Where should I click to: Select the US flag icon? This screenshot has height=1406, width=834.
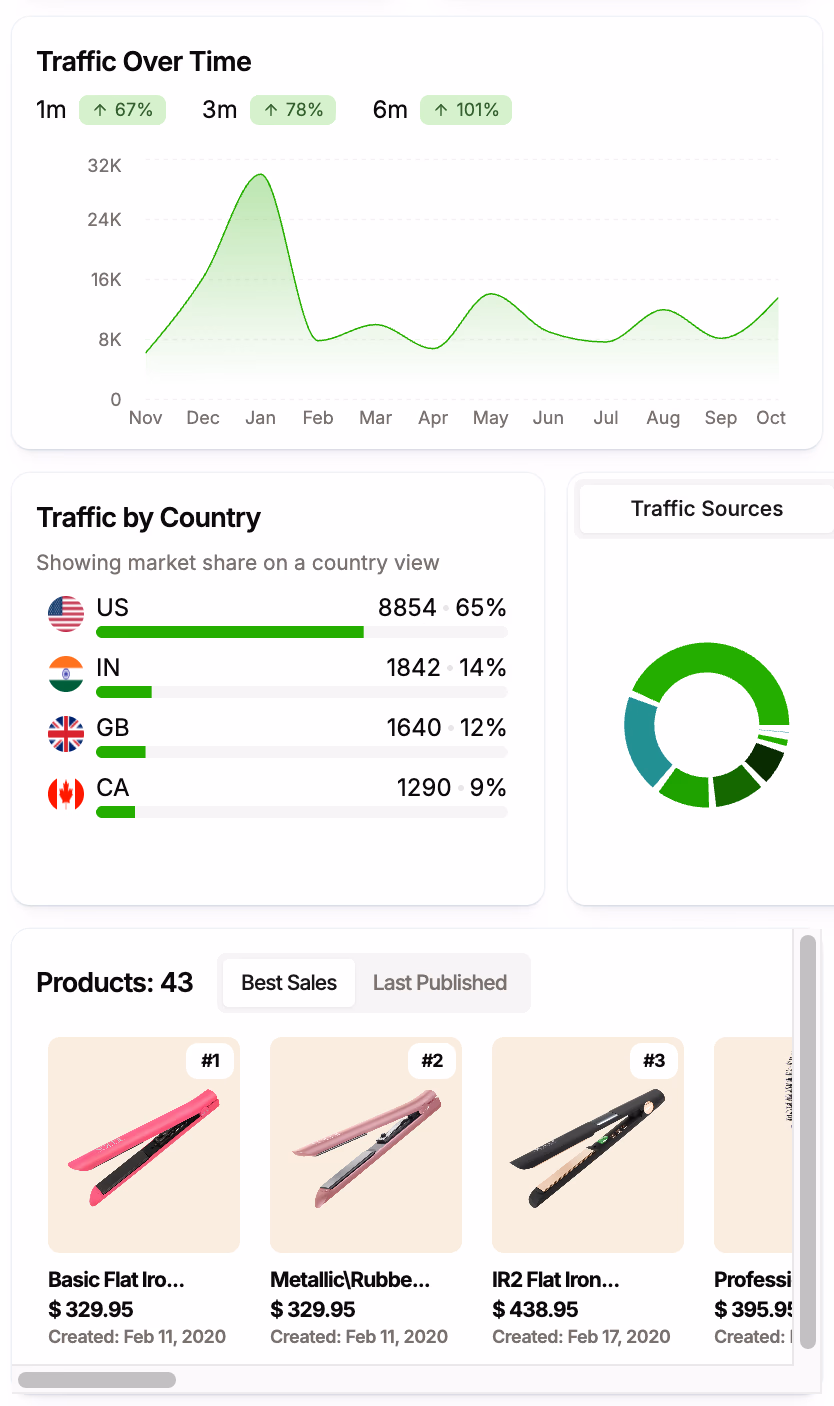coord(66,614)
